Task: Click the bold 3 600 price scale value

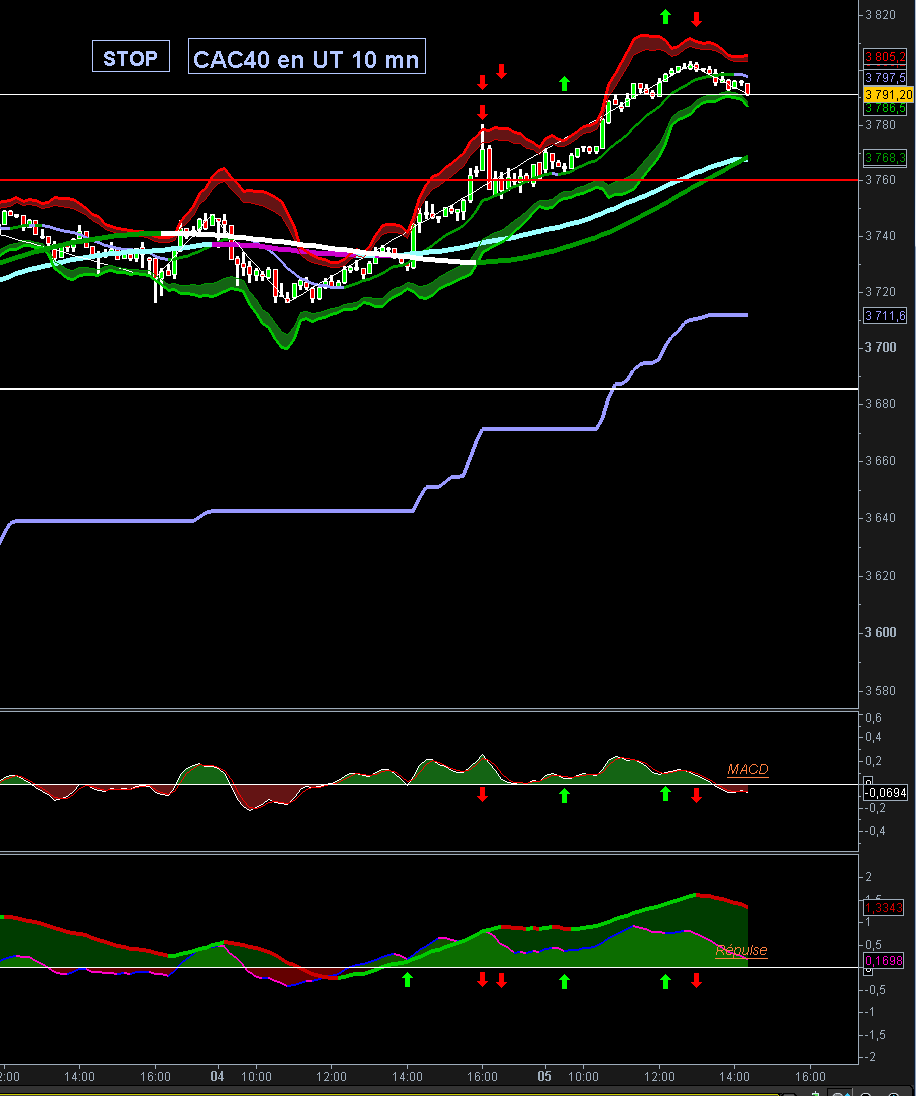Action: 881,633
